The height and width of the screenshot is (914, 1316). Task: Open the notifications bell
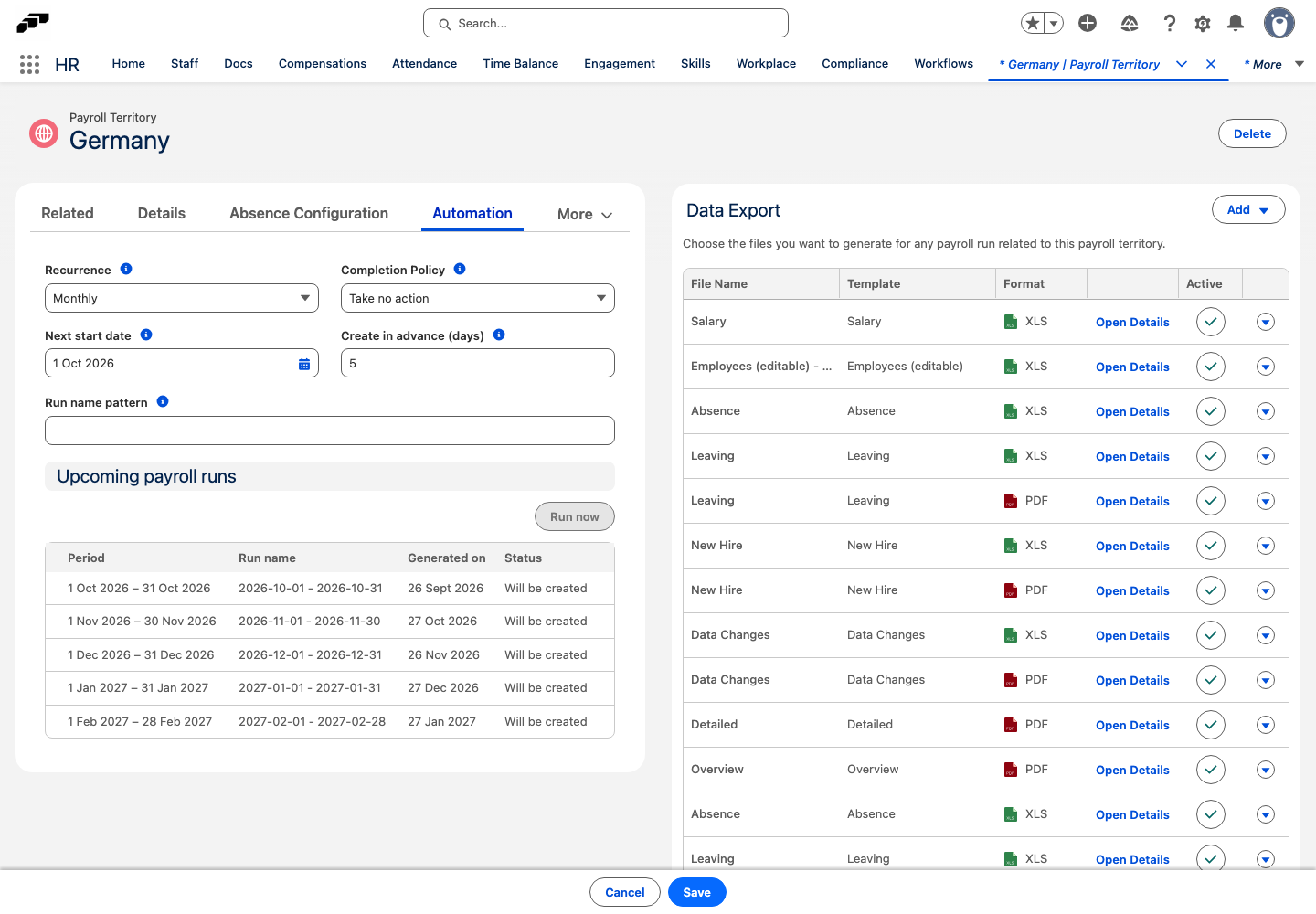(x=1236, y=23)
